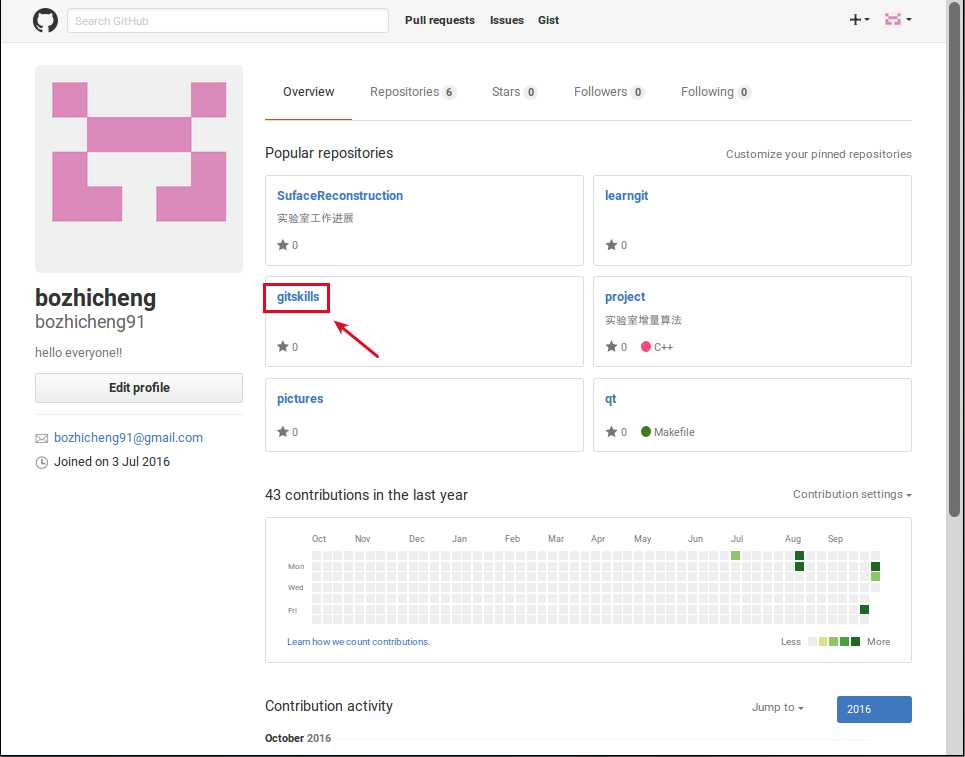
Task: Switch to the Following tab
Action: 715,92
